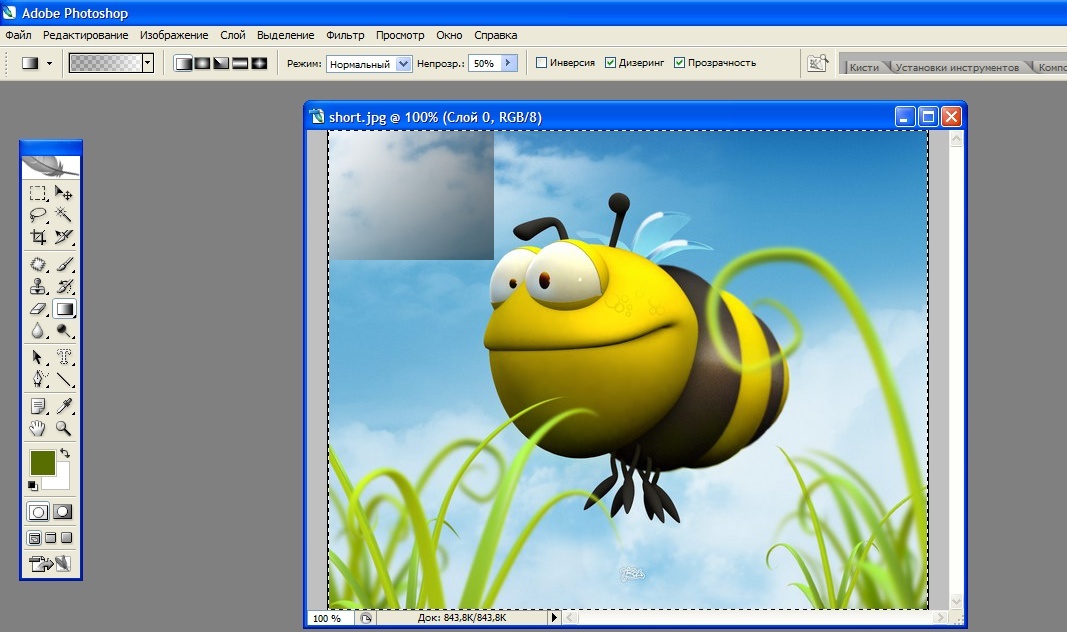Open the Просмотр menu

point(400,35)
